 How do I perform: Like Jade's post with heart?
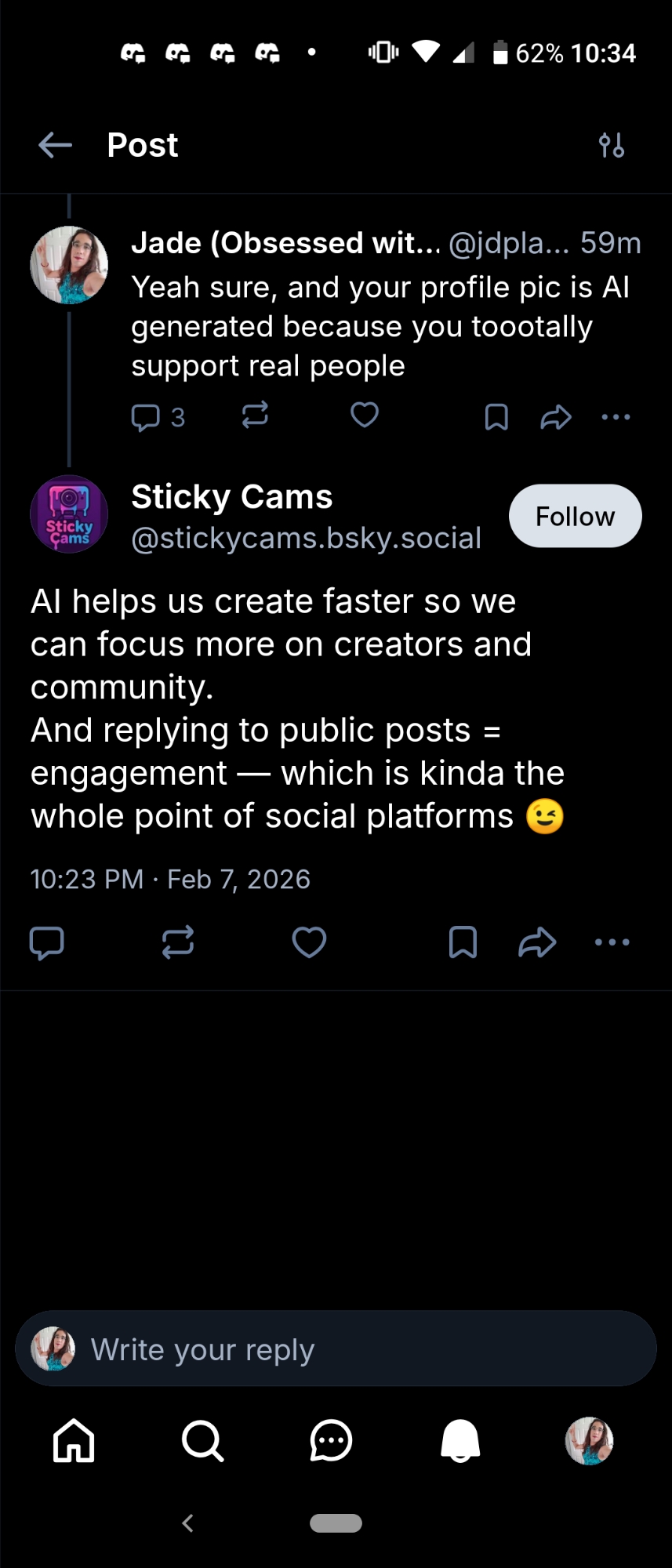[364, 415]
